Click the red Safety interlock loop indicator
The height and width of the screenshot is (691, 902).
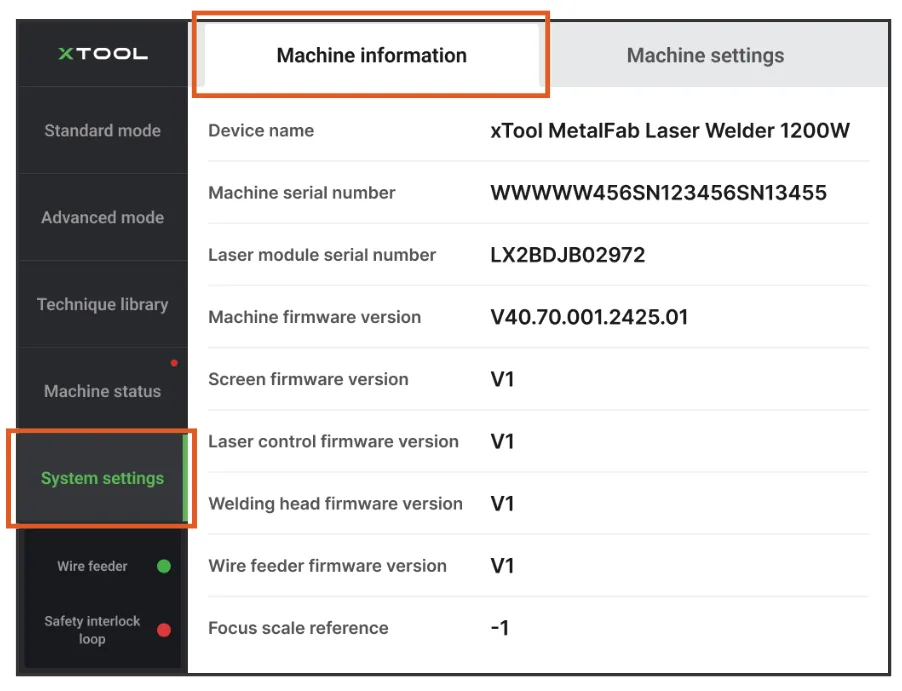(x=164, y=630)
